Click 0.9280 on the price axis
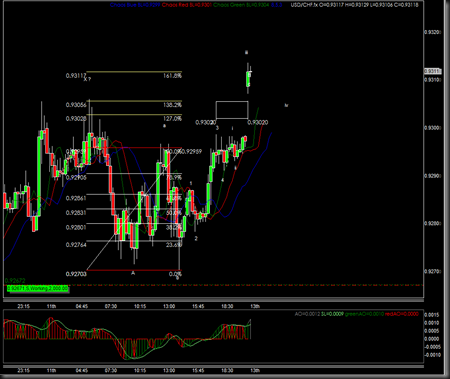 coord(432,224)
